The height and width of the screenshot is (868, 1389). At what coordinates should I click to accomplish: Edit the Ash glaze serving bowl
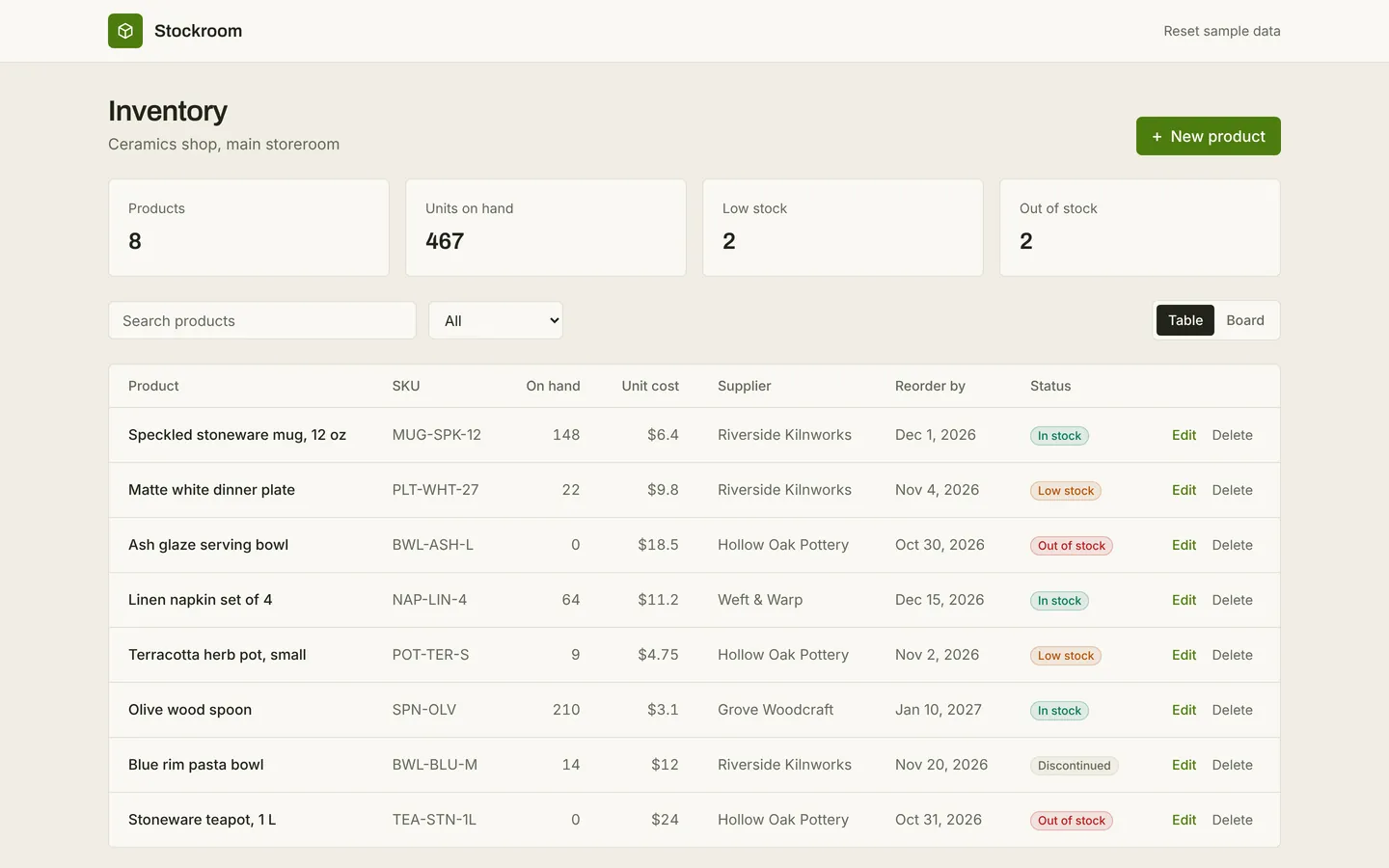[1184, 545]
